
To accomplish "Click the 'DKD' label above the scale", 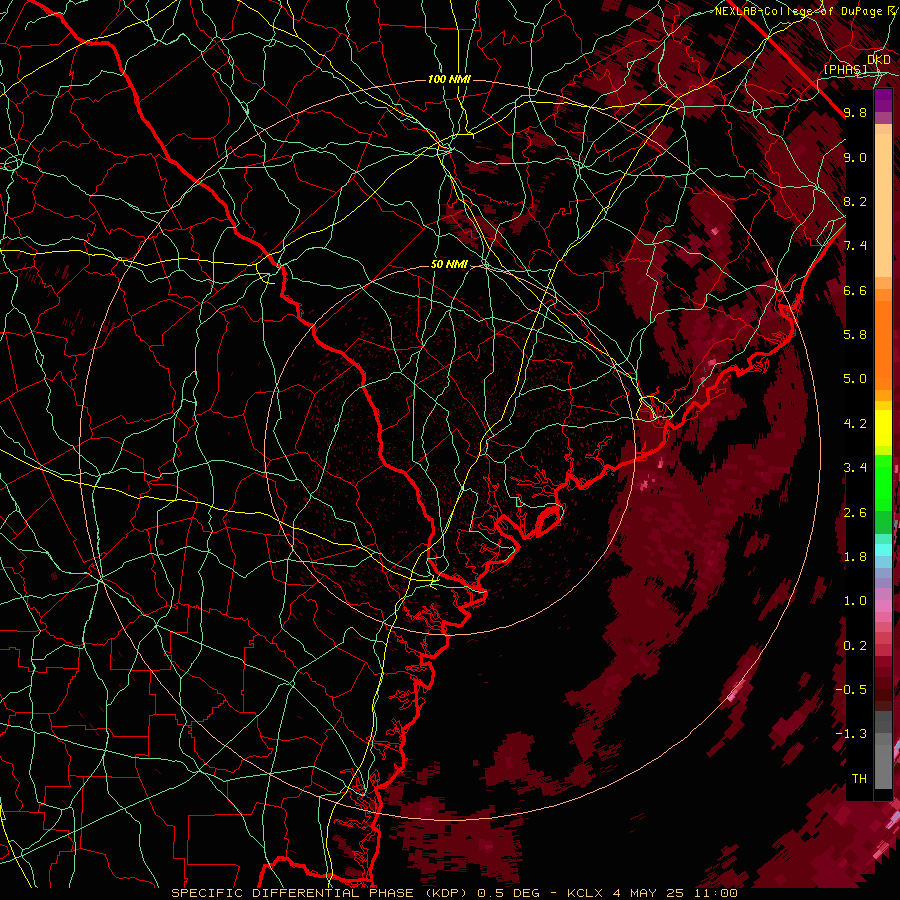I will pyautogui.click(x=879, y=60).
